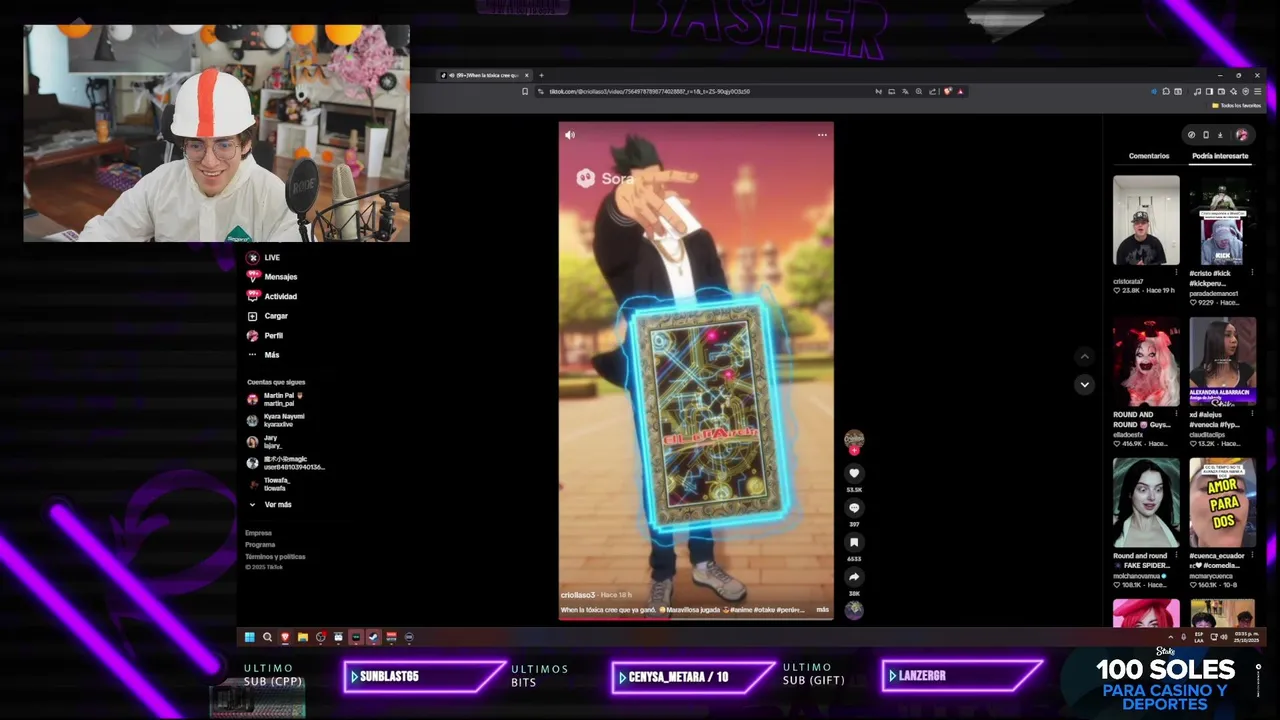This screenshot has width=1280, height=720.
Task: Open the Empresa footer link
Action: (x=258, y=533)
